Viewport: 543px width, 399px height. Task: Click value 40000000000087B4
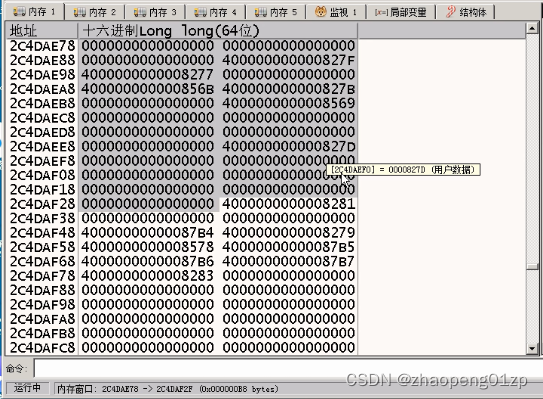[x=148, y=232]
